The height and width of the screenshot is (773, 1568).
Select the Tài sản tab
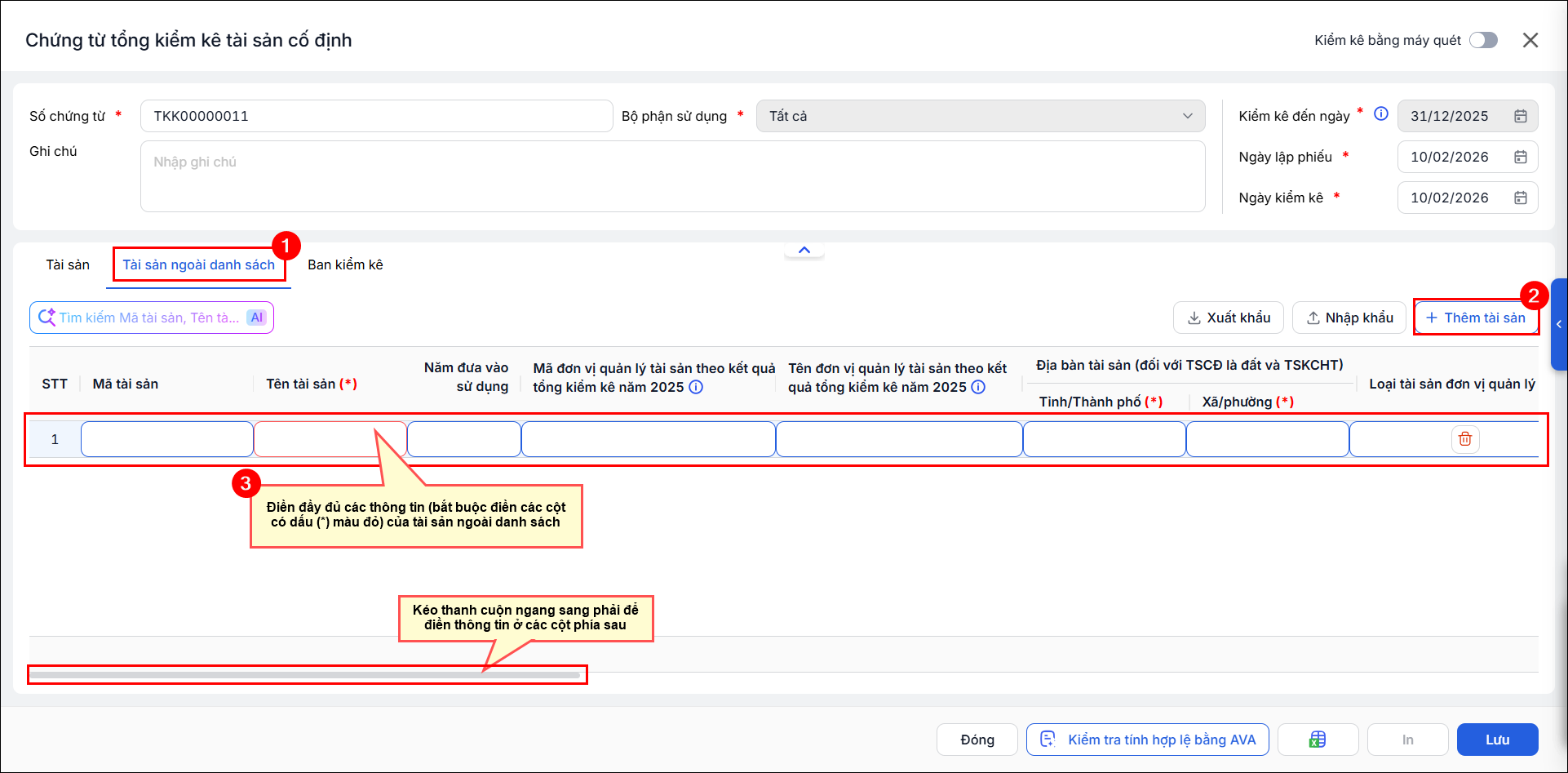[x=68, y=264]
